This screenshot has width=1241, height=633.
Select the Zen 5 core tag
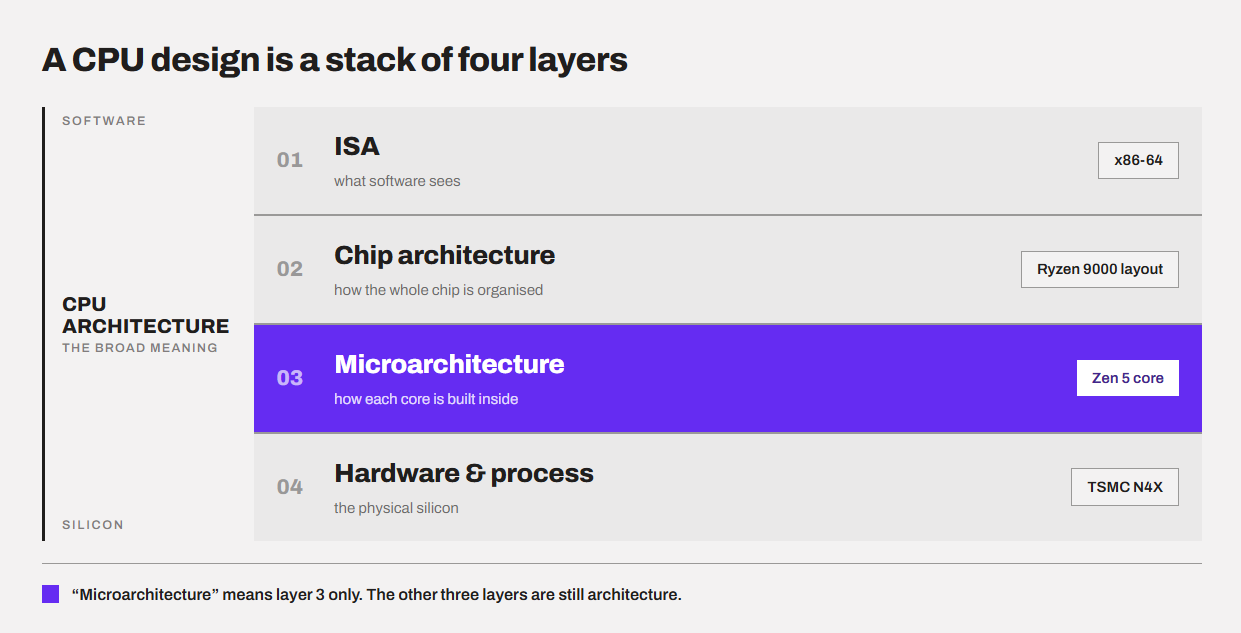point(1128,378)
